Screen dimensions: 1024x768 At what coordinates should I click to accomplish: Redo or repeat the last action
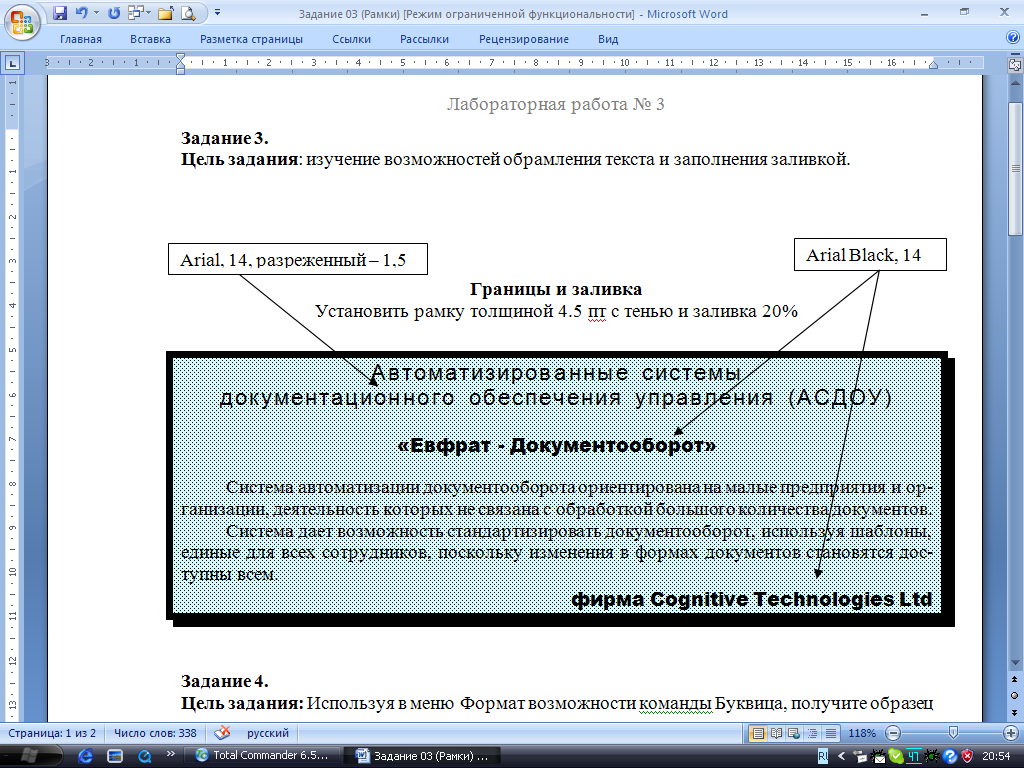pos(114,13)
